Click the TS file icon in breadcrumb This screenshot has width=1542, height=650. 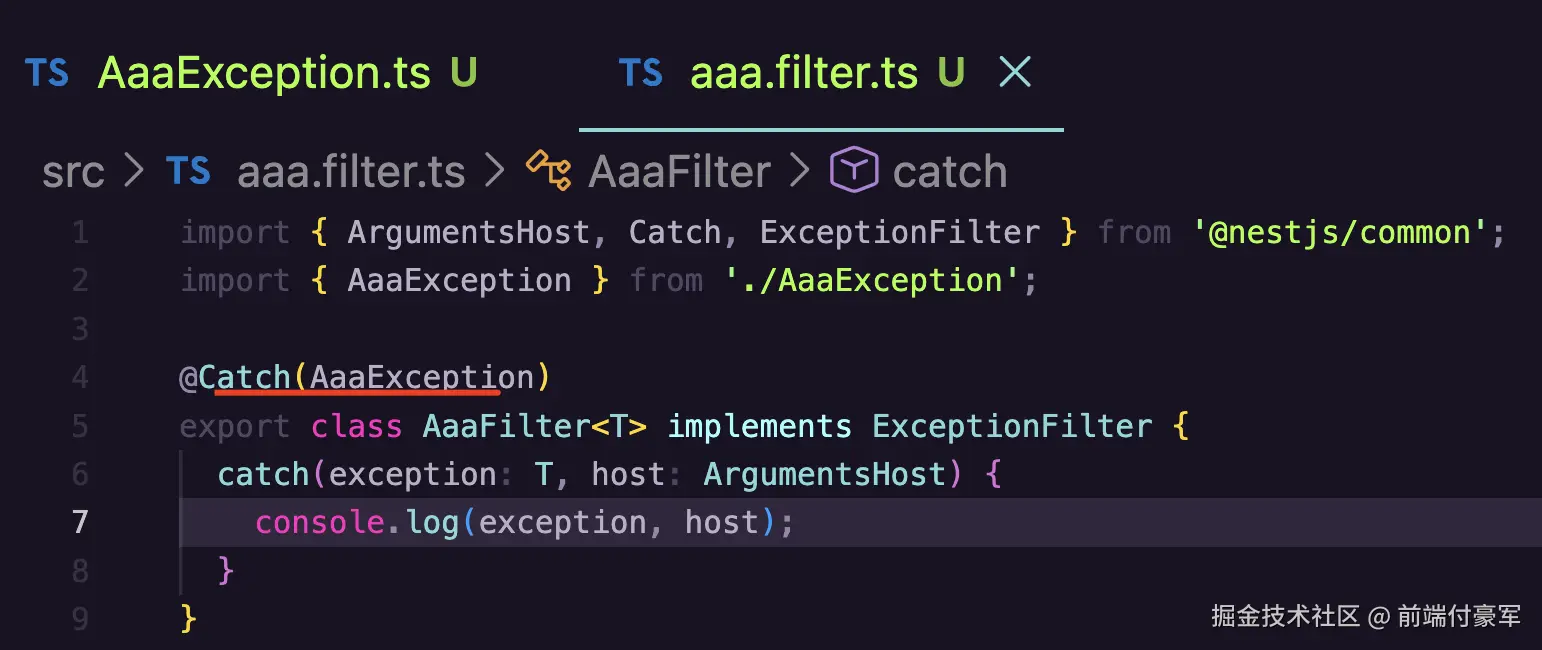[189, 172]
